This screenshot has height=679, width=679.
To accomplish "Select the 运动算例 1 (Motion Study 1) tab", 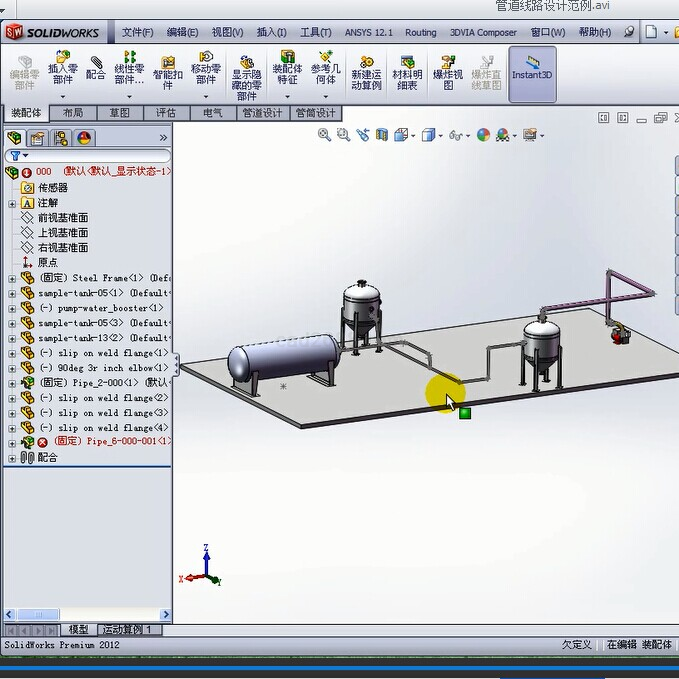I will click(128, 630).
